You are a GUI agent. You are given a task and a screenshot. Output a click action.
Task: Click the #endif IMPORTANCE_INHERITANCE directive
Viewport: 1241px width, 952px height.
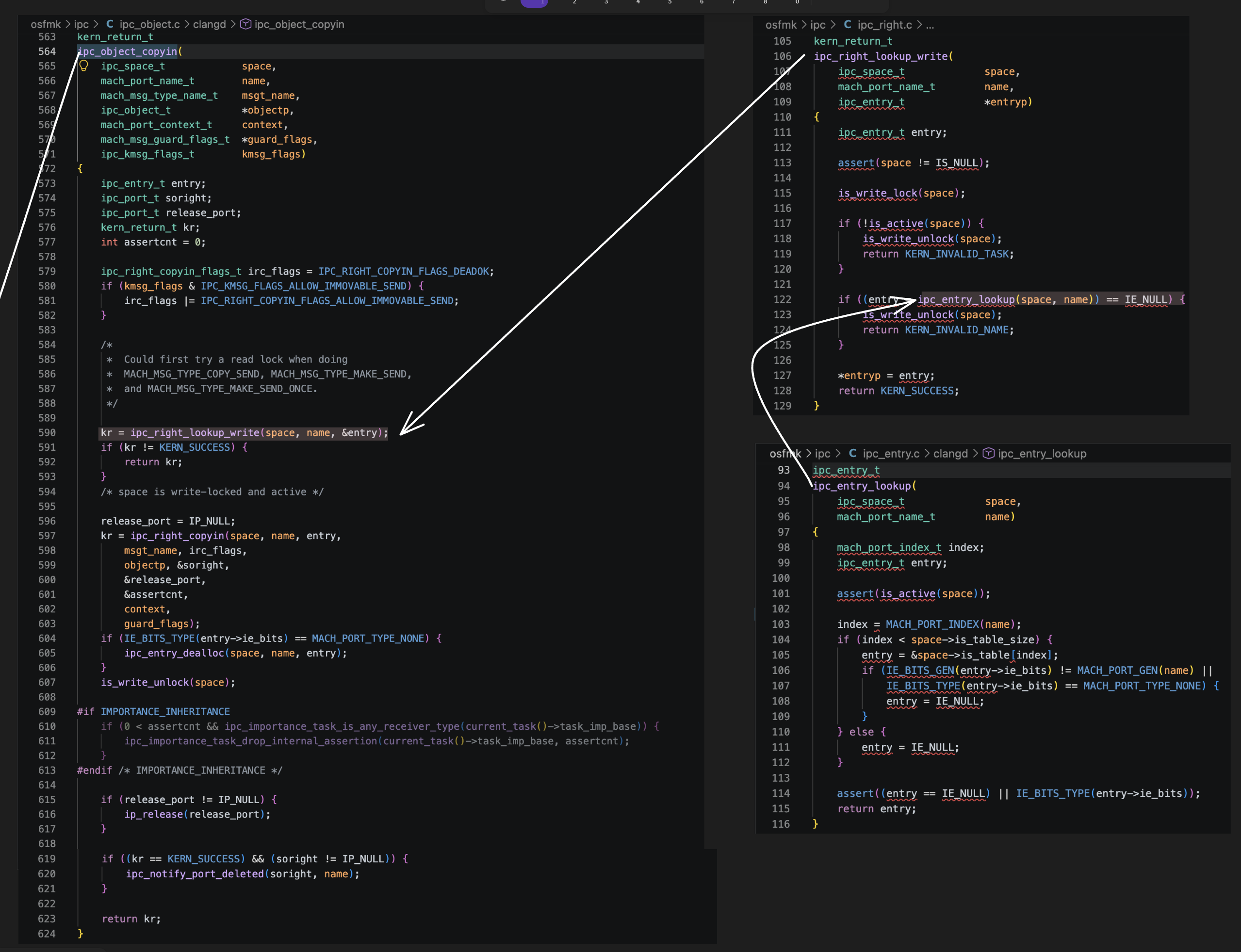coord(180,771)
